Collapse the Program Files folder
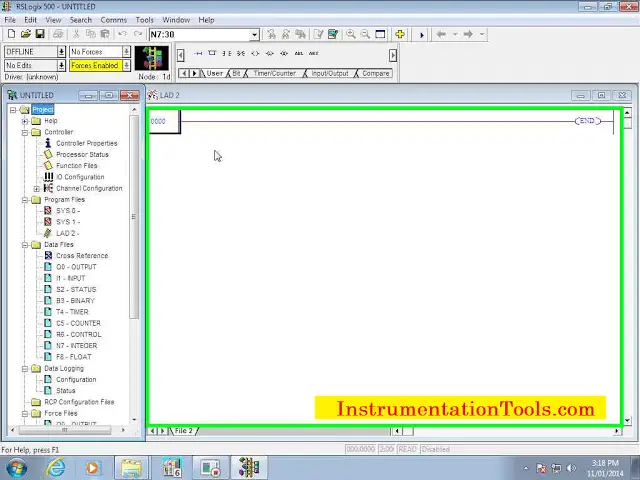The width and height of the screenshot is (640, 480). 25,200
